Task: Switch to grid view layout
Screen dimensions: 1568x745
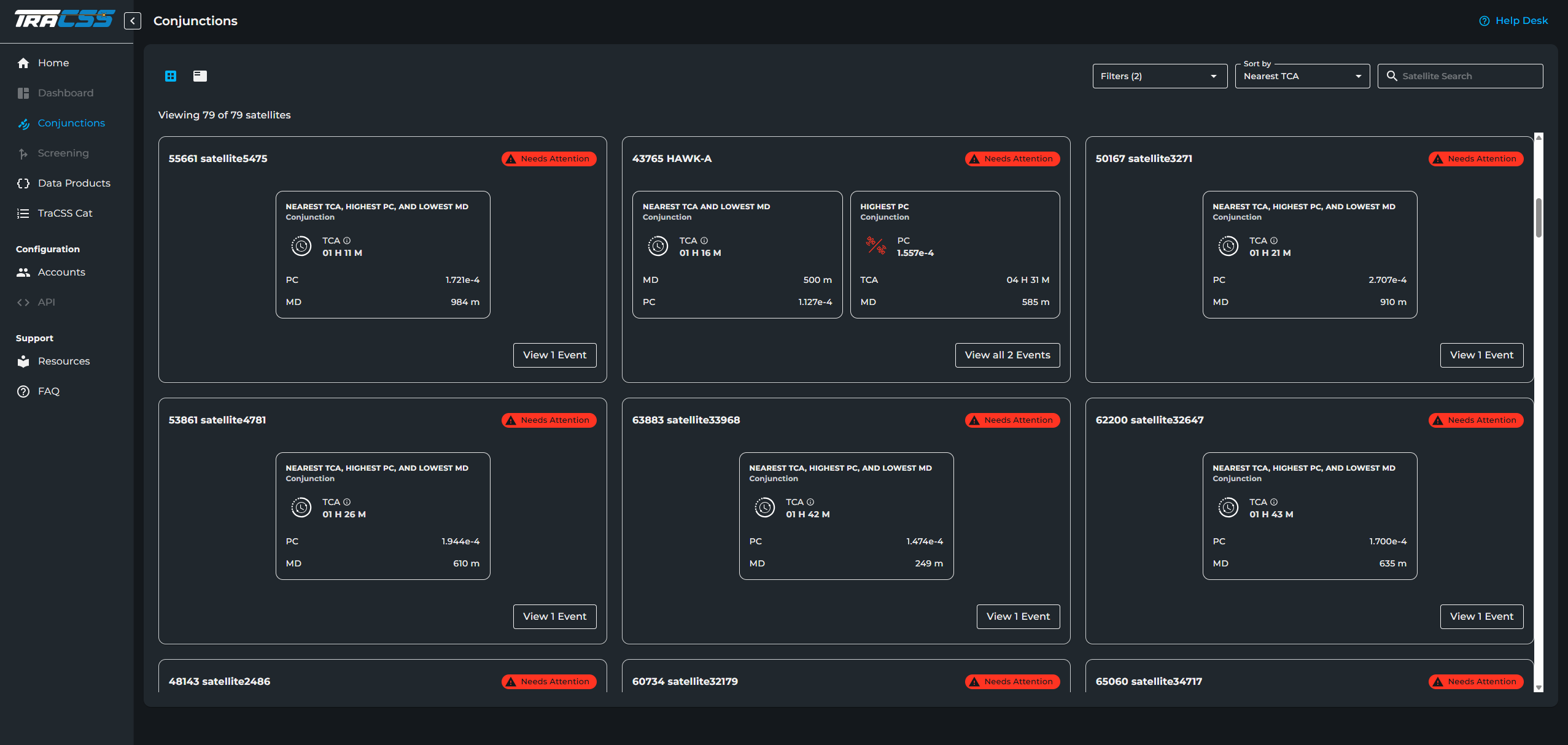Action: [x=171, y=76]
